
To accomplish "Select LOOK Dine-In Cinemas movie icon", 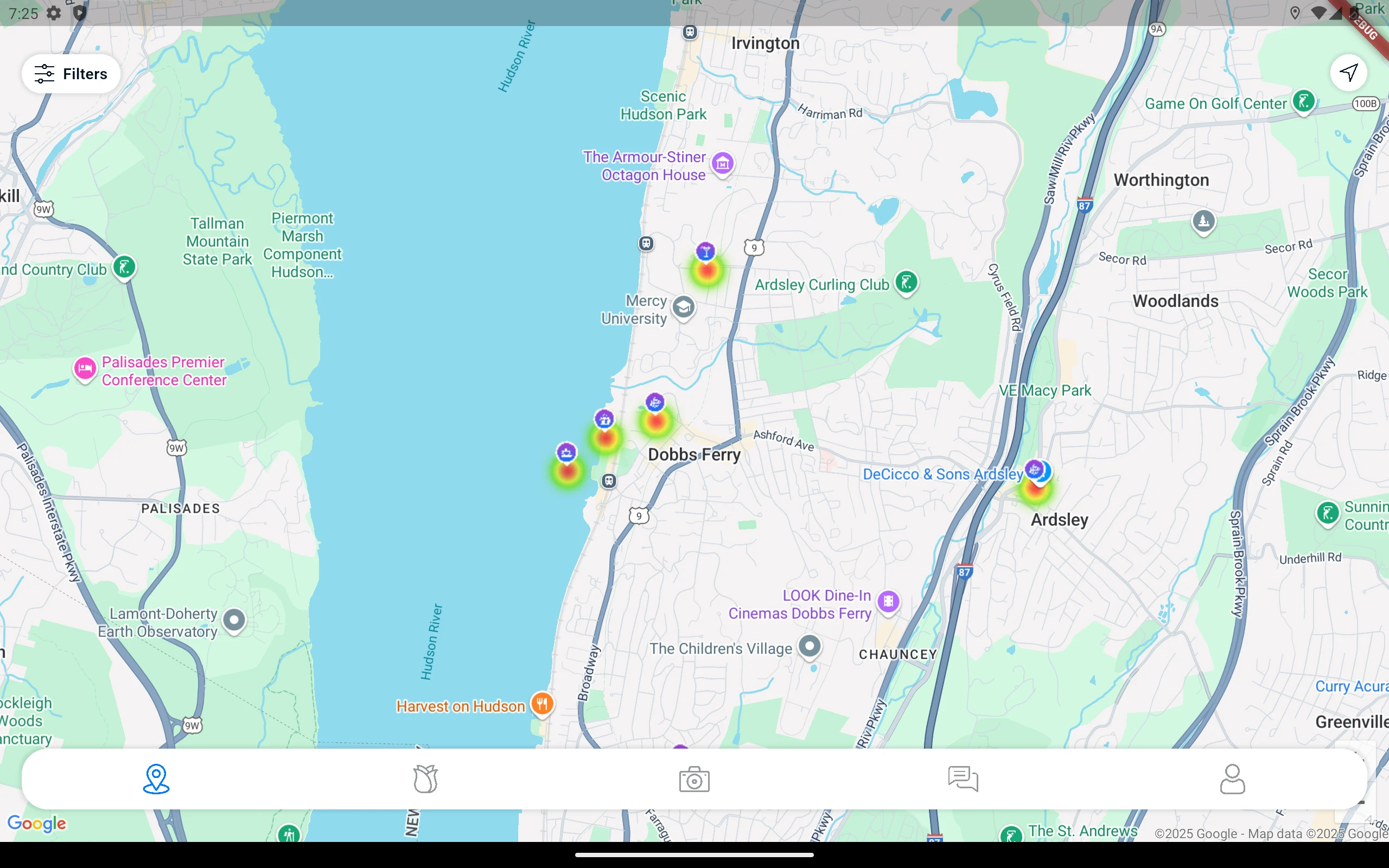I will [x=889, y=602].
